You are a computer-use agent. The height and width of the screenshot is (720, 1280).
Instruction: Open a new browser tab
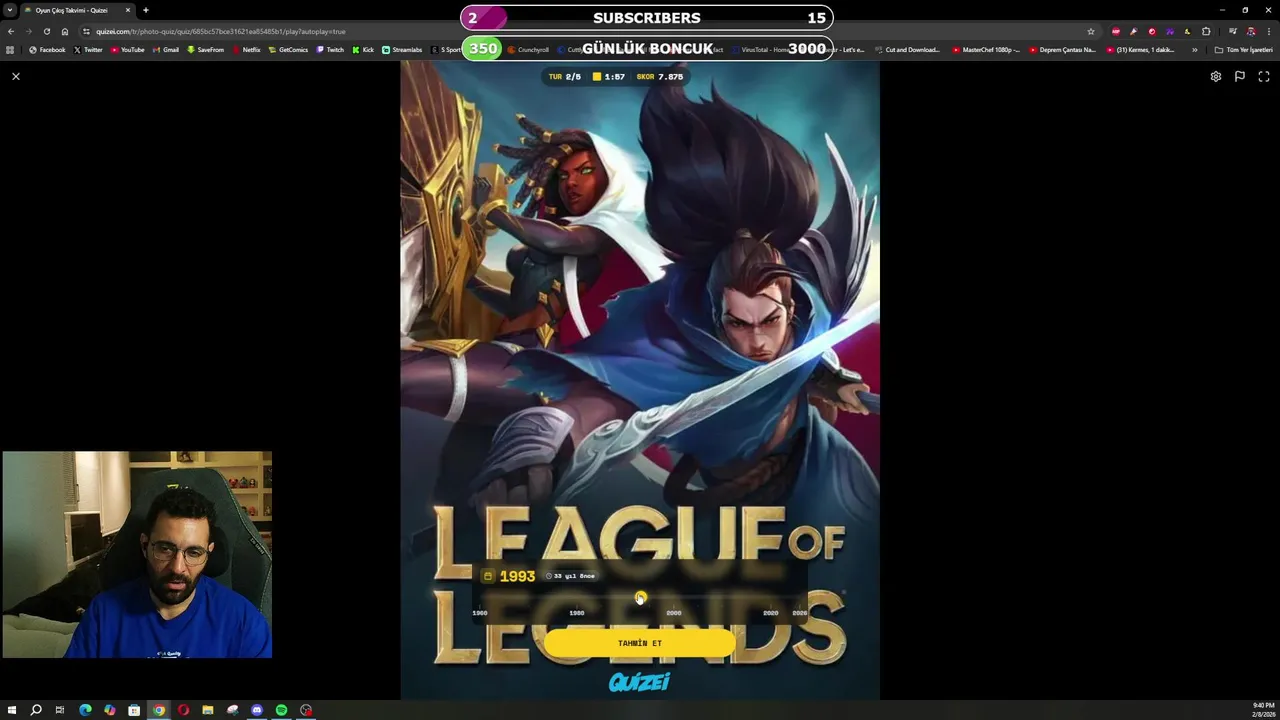click(146, 10)
